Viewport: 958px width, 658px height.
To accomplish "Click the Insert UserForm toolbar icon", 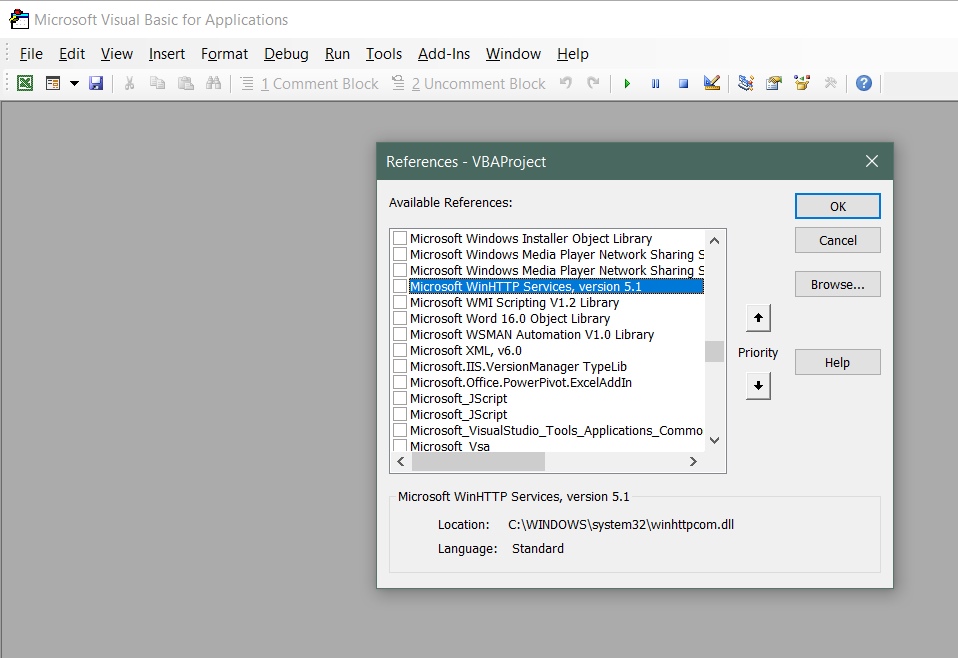I will (x=54, y=84).
